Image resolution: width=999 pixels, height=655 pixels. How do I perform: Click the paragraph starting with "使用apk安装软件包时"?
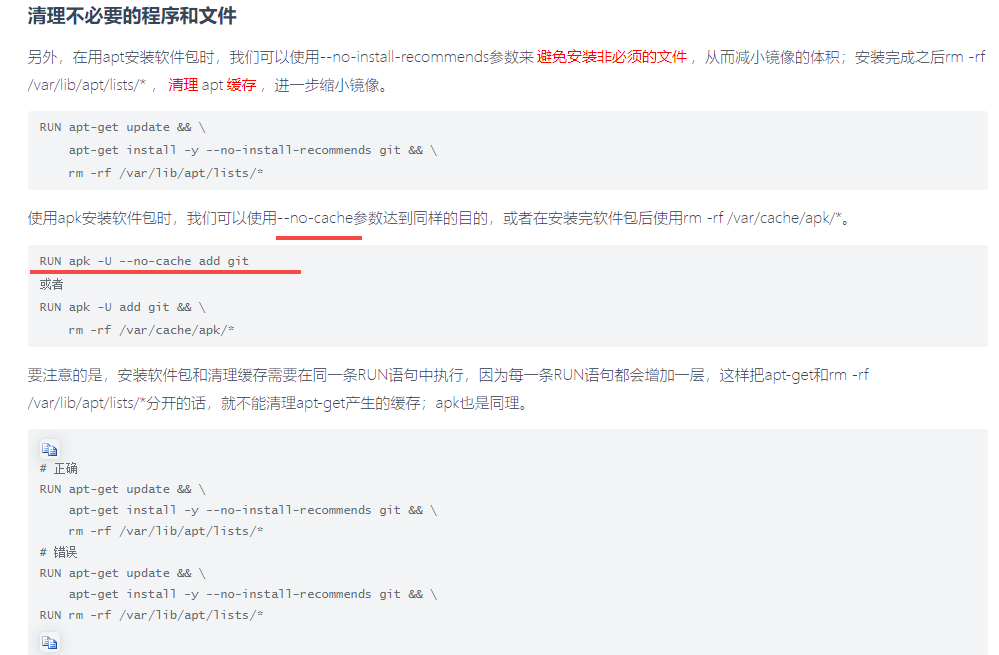pyautogui.click(x=440, y=218)
